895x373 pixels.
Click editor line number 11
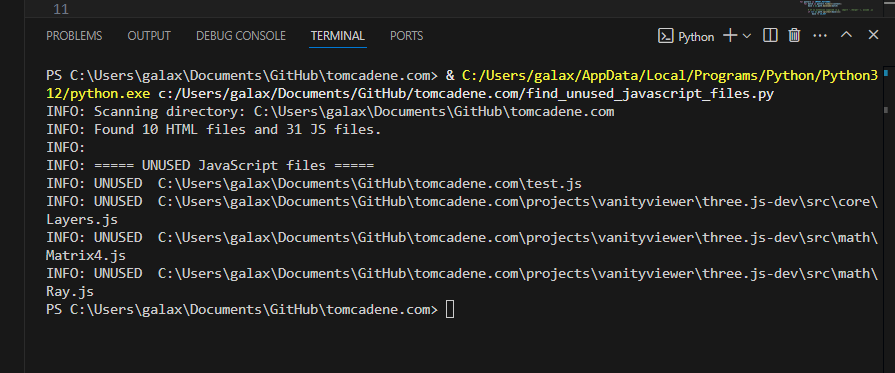(x=61, y=9)
